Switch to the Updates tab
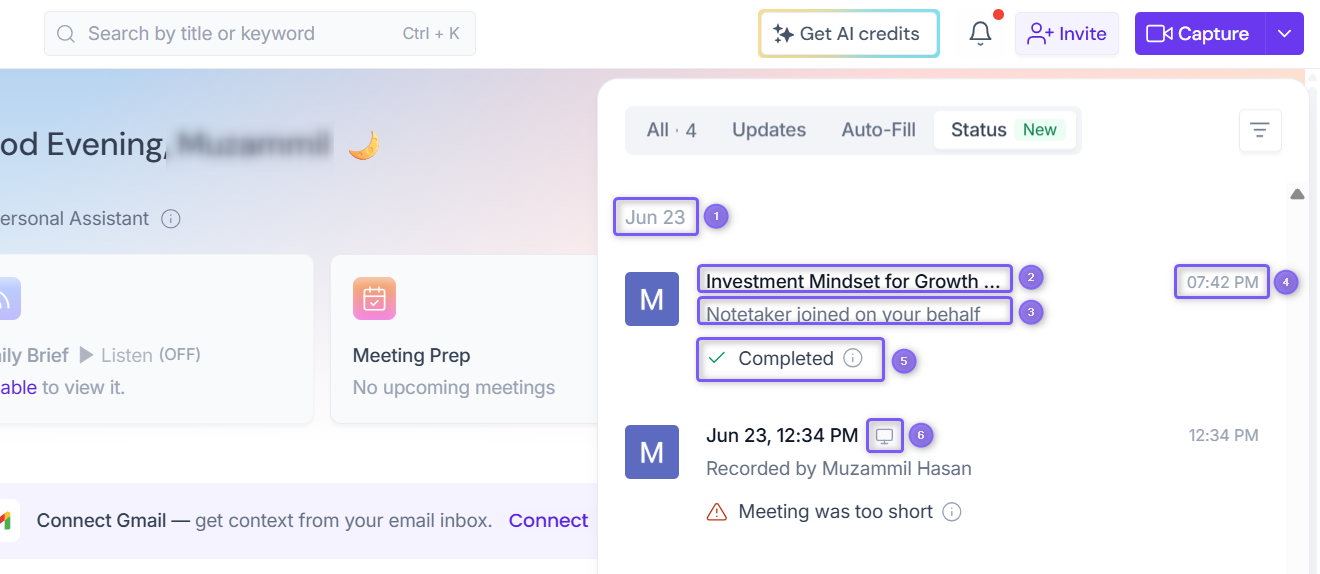The width and height of the screenshot is (1320, 574). (x=769, y=130)
